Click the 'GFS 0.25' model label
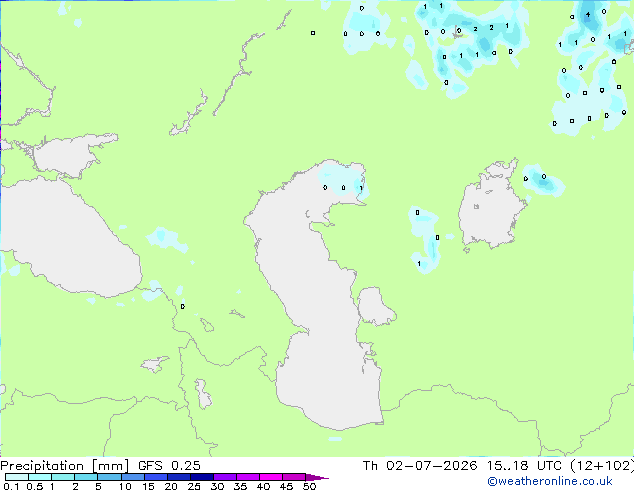 coord(169,466)
